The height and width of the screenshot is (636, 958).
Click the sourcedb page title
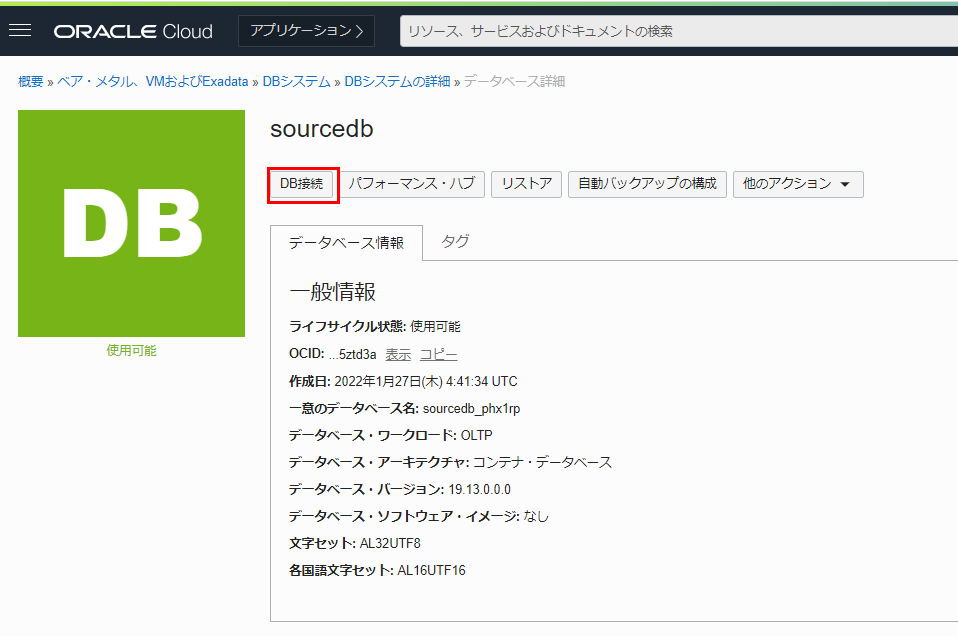pos(321,130)
